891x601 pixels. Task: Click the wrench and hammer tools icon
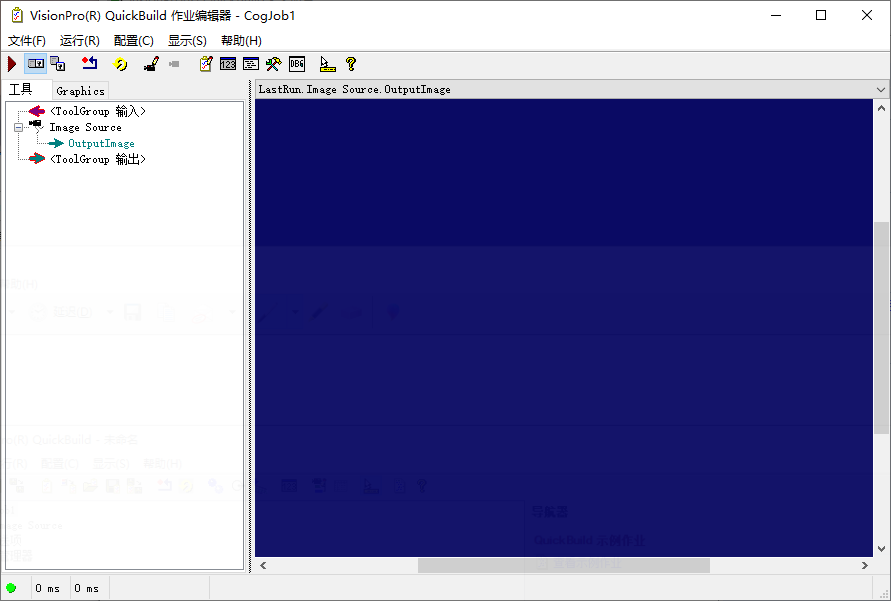point(273,63)
